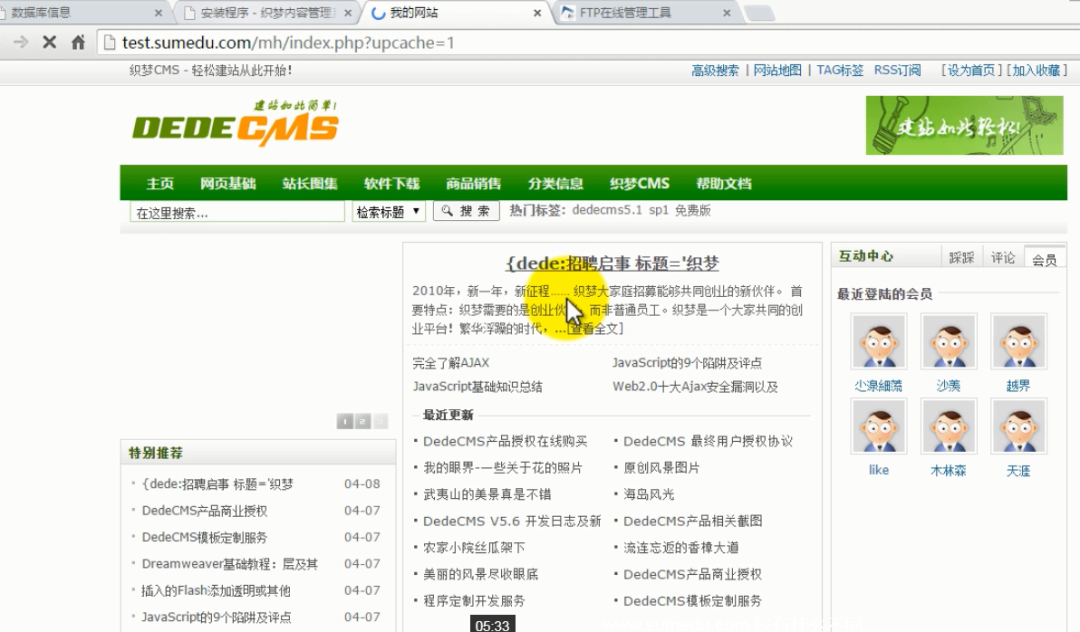
Task: Close the 安装程序 browser tab
Action: click(x=348, y=12)
